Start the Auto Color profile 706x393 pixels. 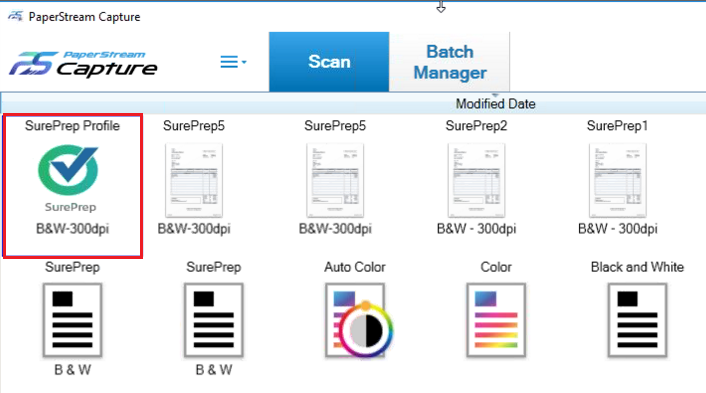[358, 320]
